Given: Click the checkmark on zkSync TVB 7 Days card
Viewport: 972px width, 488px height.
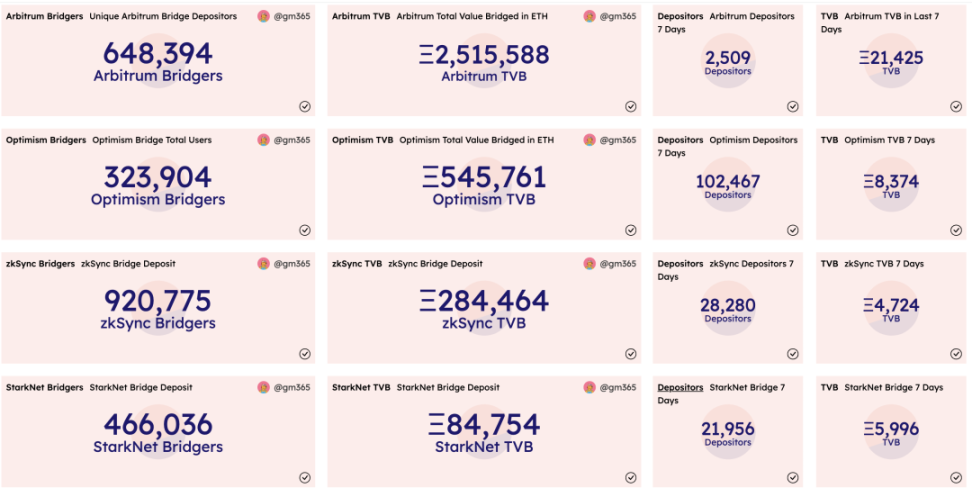Looking at the screenshot, I should 956,353.
